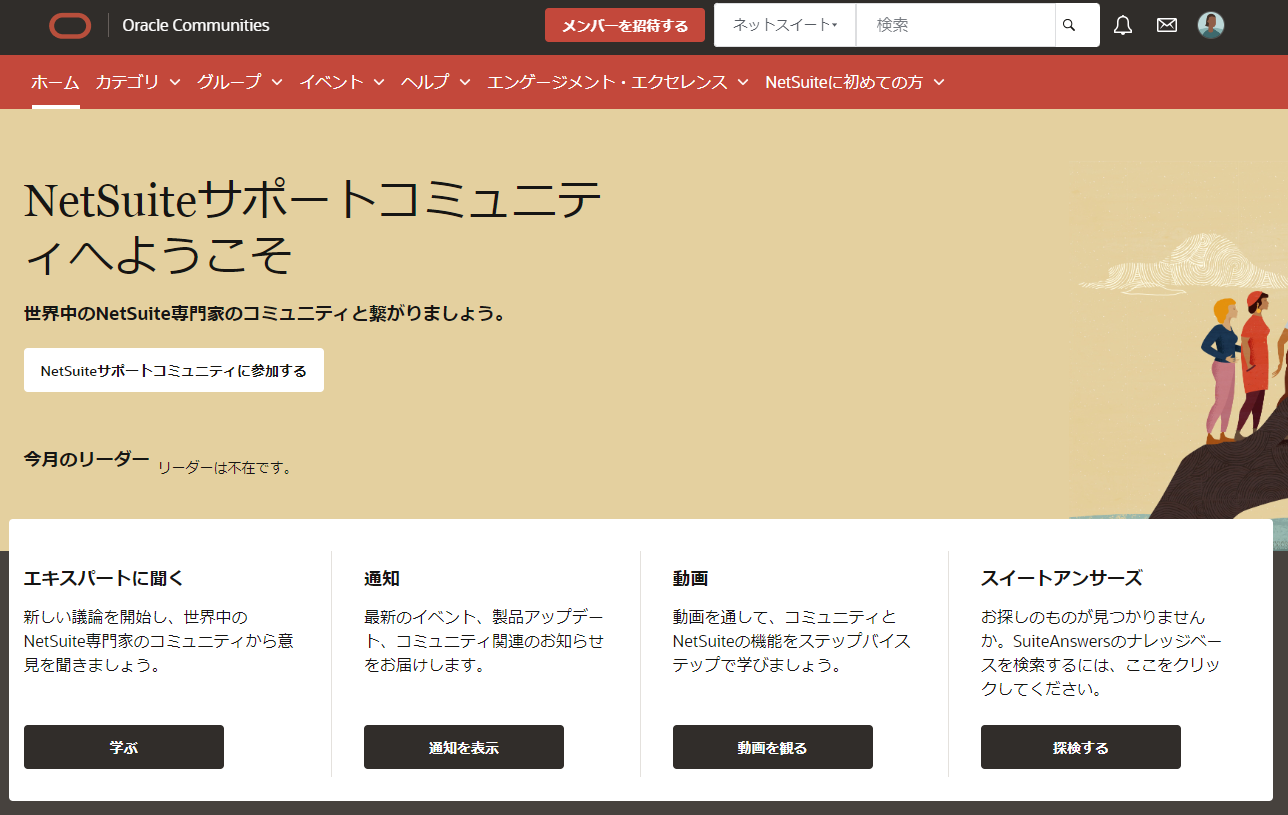The width and height of the screenshot is (1288, 815).
Task: Select the ホーム tab
Action: tap(55, 82)
